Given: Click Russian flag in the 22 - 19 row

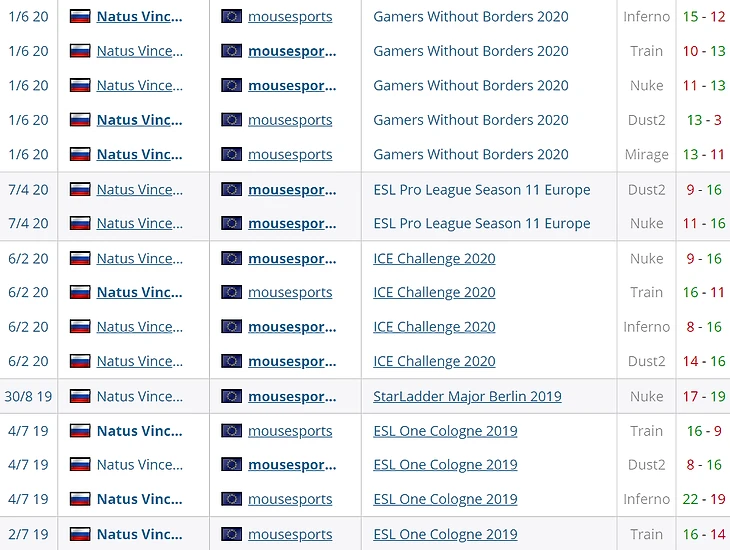Looking at the screenshot, I should pos(80,499).
